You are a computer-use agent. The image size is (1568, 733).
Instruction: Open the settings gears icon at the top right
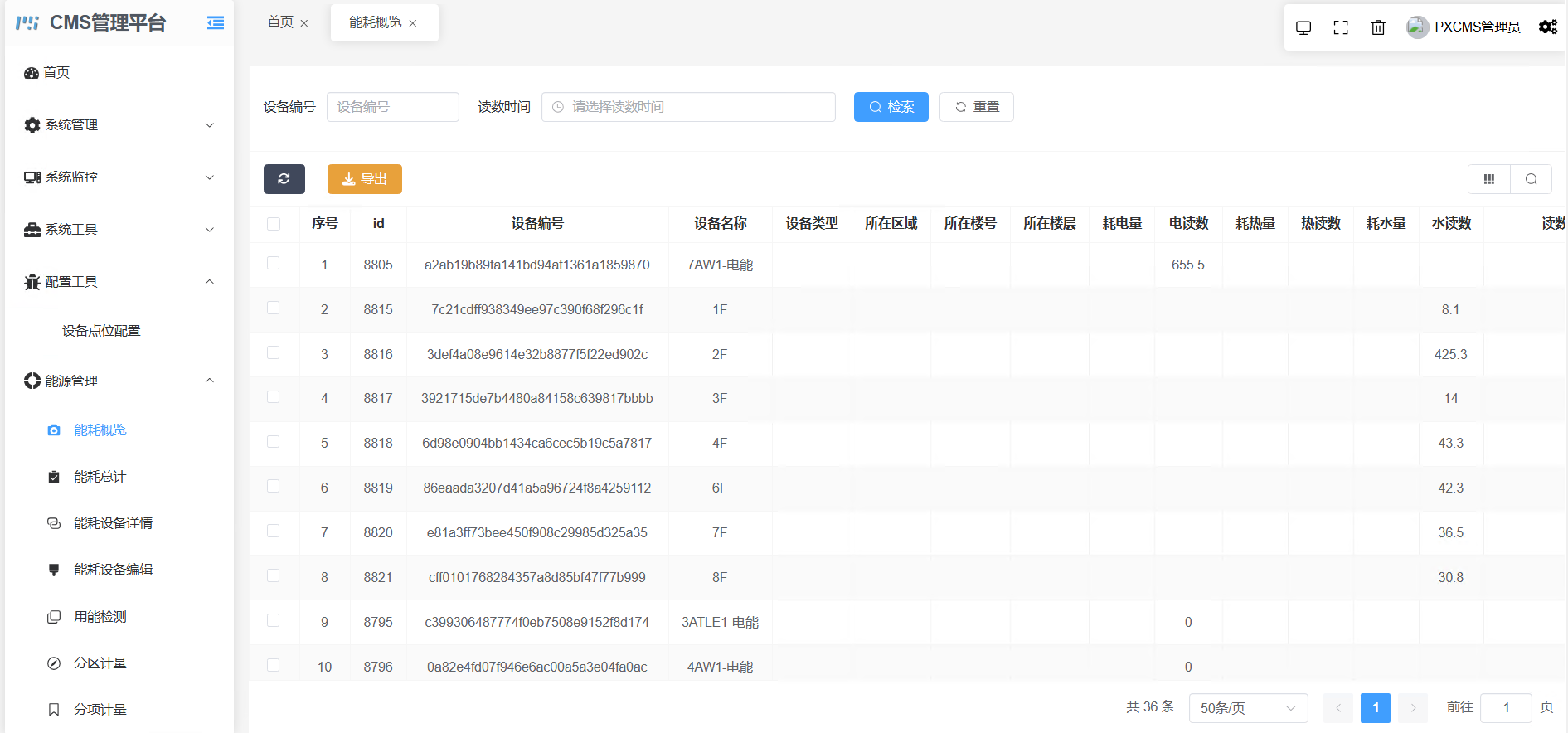tap(1548, 27)
